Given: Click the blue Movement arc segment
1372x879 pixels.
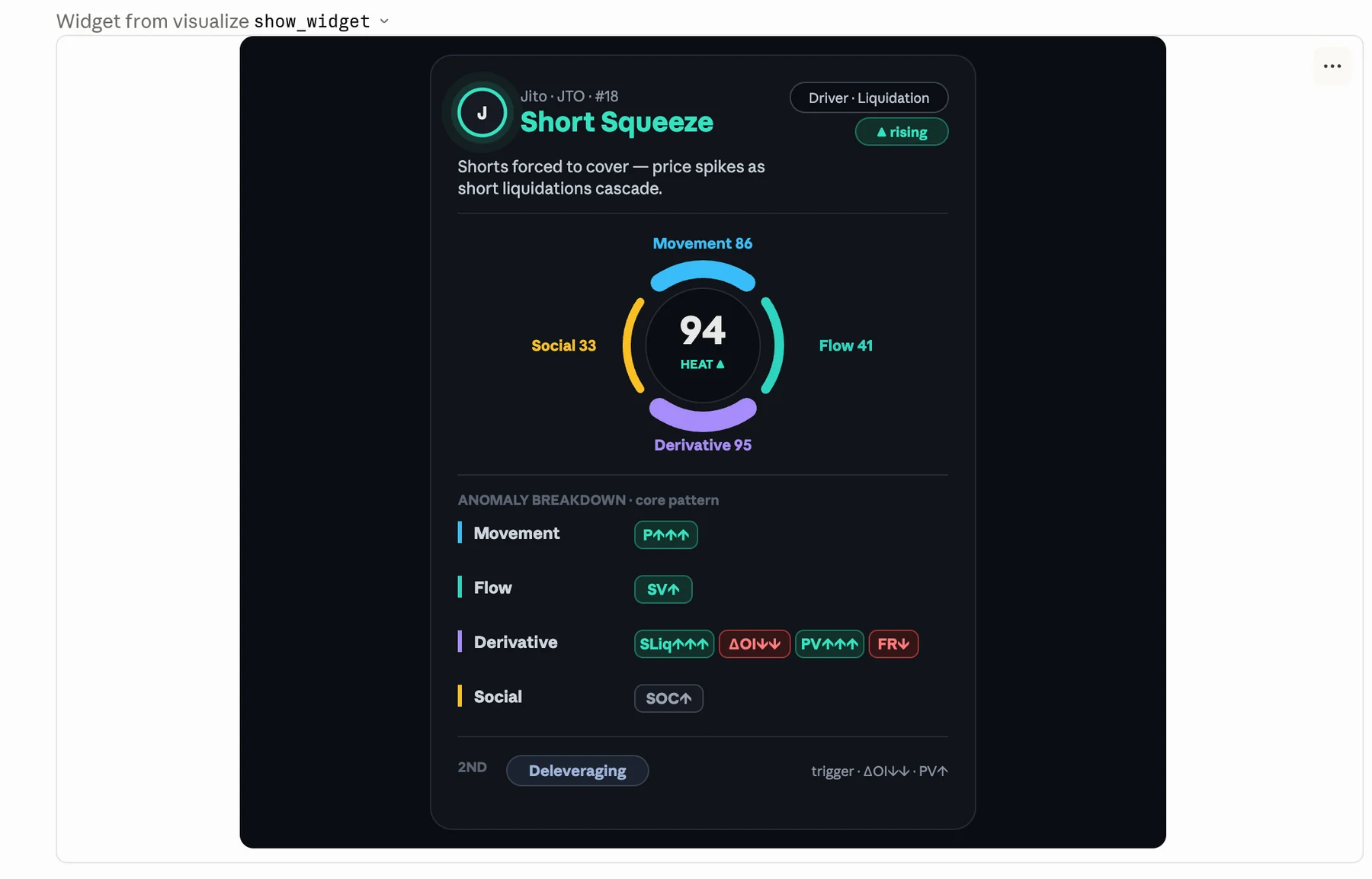Looking at the screenshot, I should pyautogui.click(x=702, y=271).
